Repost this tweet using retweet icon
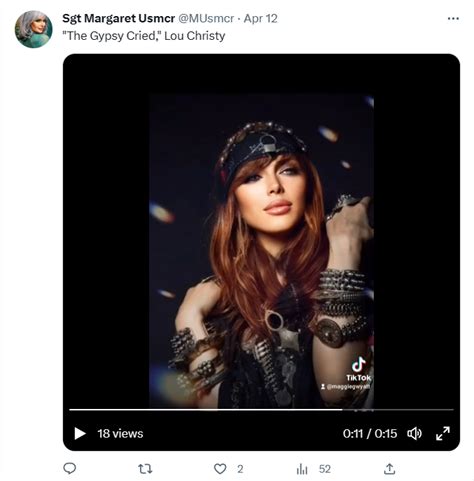 click(x=145, y=469)
